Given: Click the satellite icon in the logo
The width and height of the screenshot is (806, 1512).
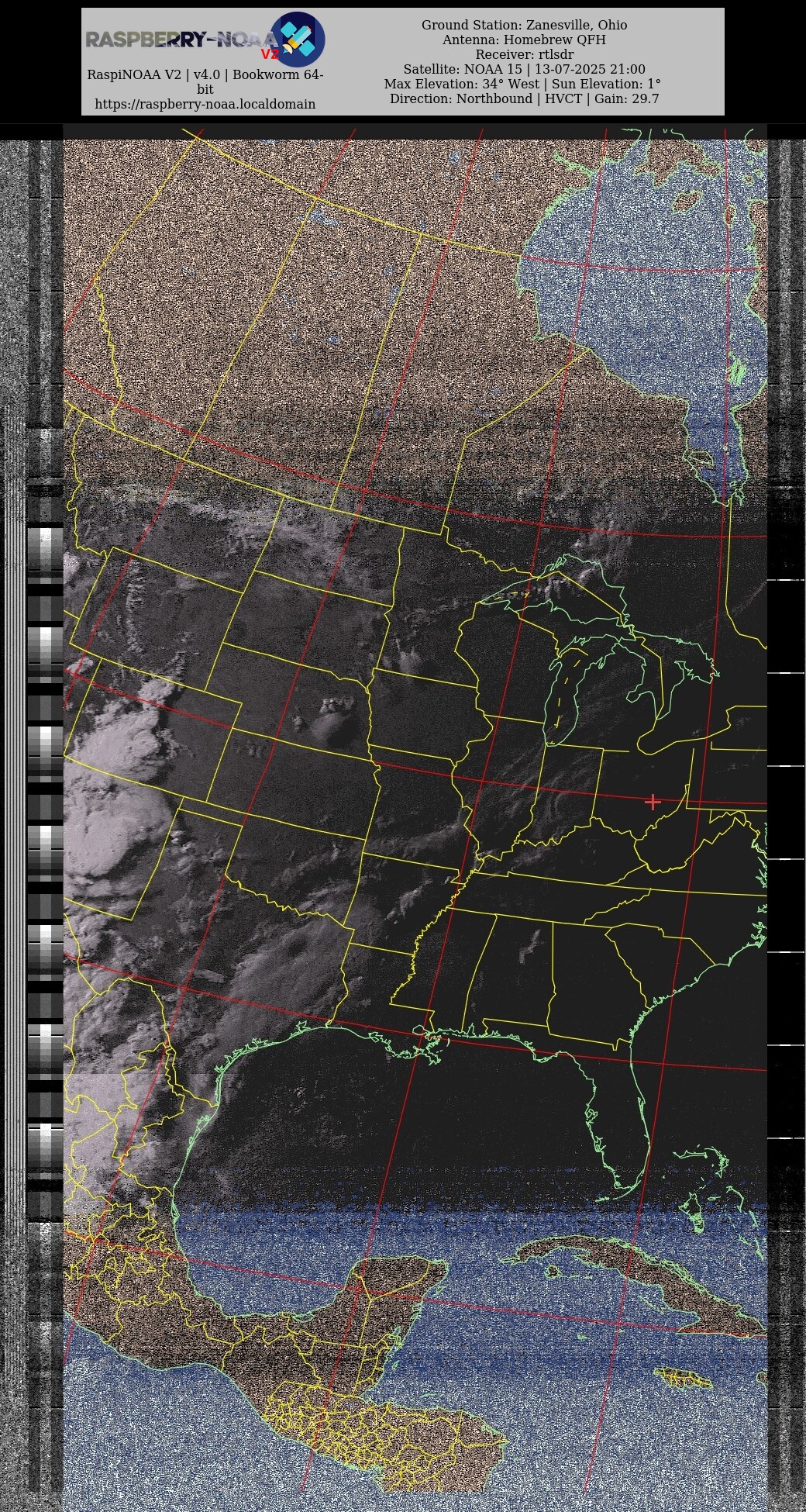Looking at the screenshot, I should point(298,39).
